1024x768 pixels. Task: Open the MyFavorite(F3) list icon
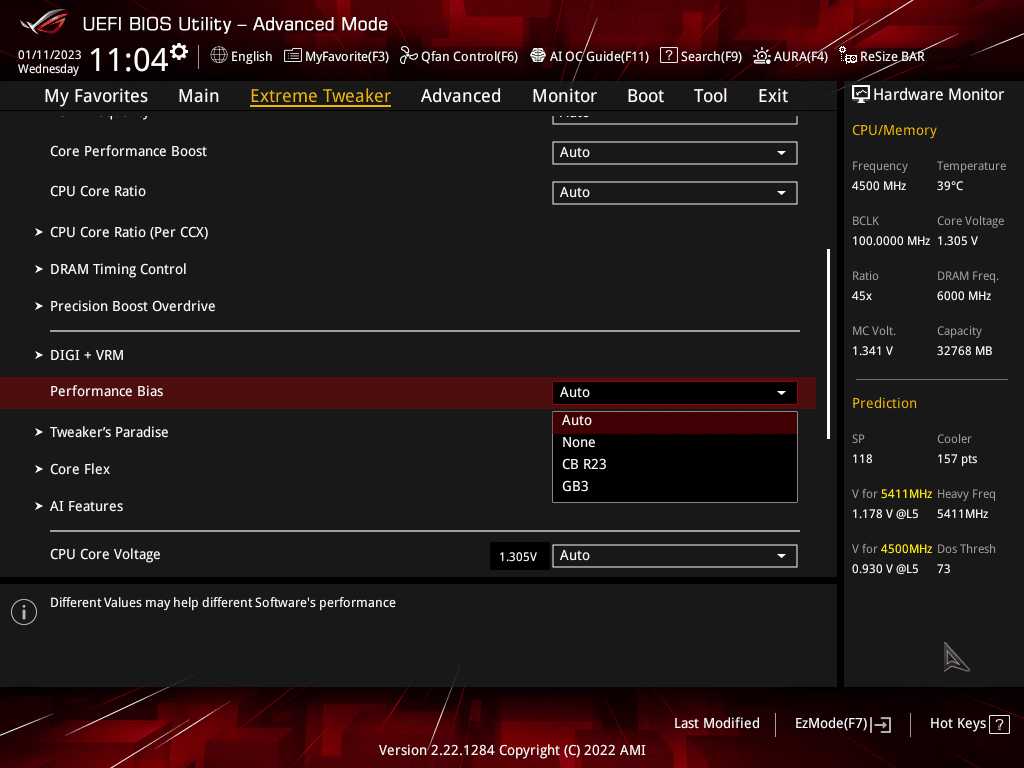(x=293, y=56)
